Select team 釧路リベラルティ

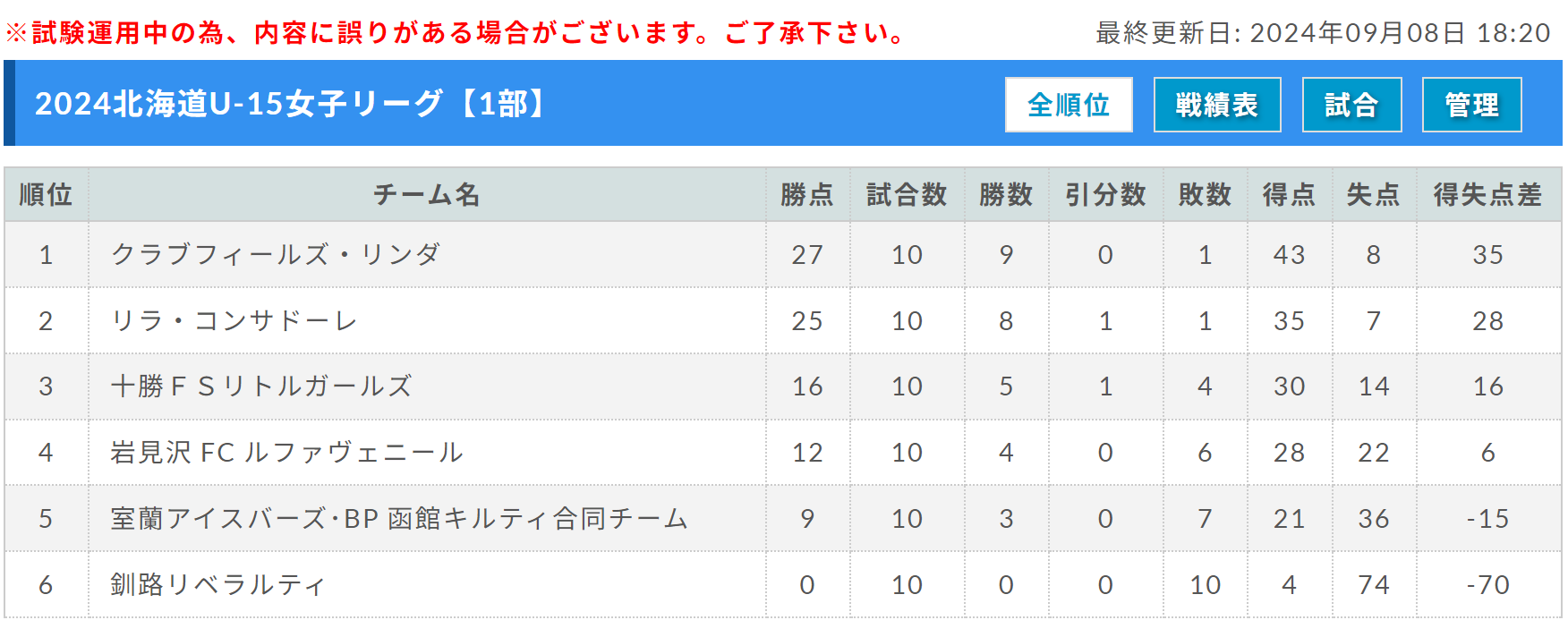point(217,585)
